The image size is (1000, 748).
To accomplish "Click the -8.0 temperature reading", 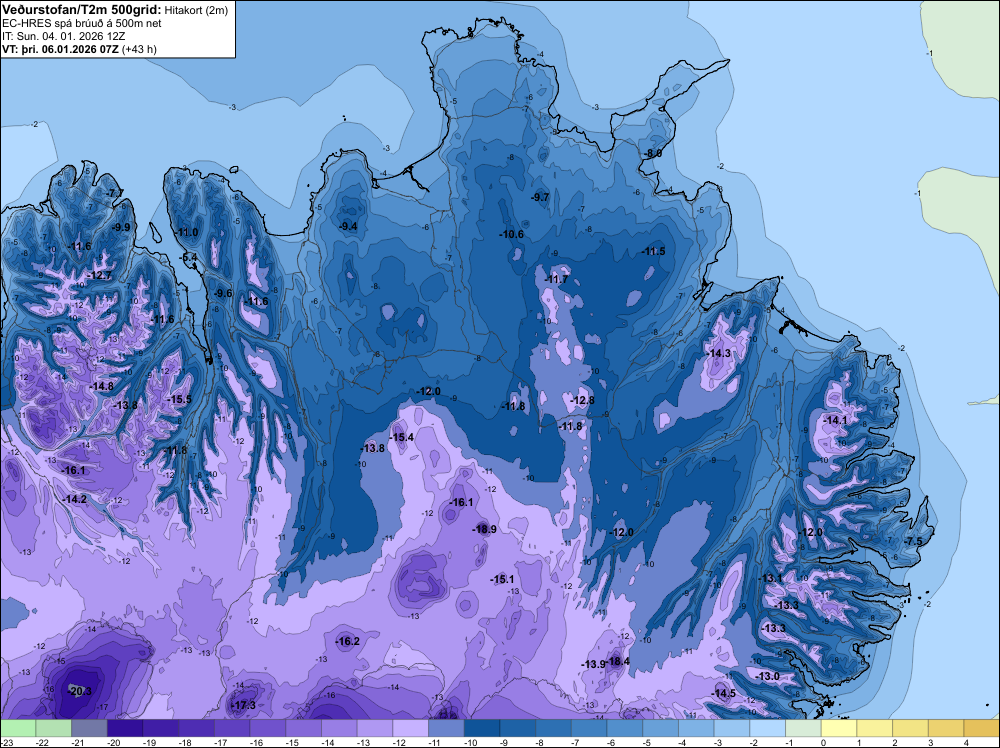I will [x=652, y=154].
